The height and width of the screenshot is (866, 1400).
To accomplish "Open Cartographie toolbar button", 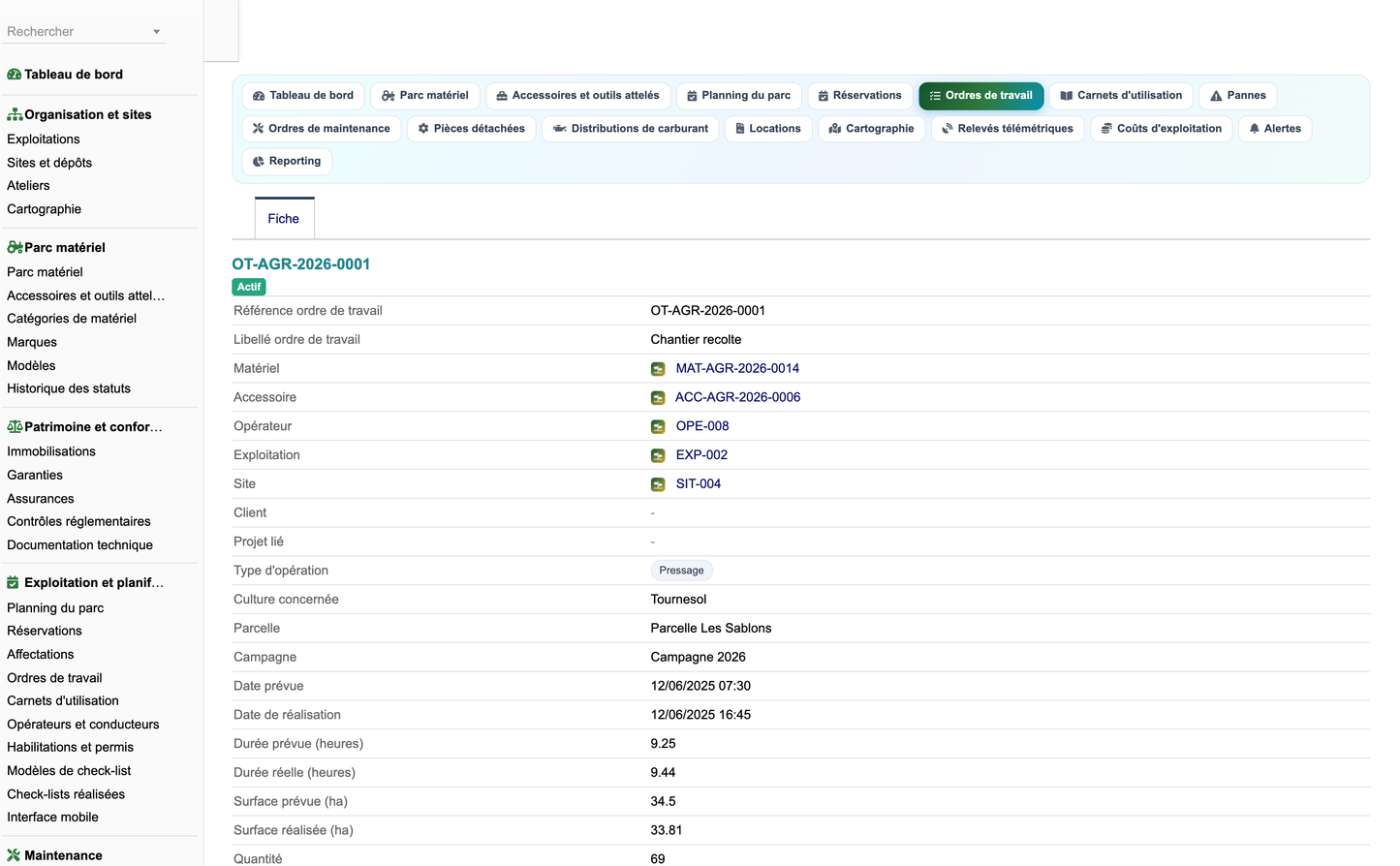I will pos(872,129).
